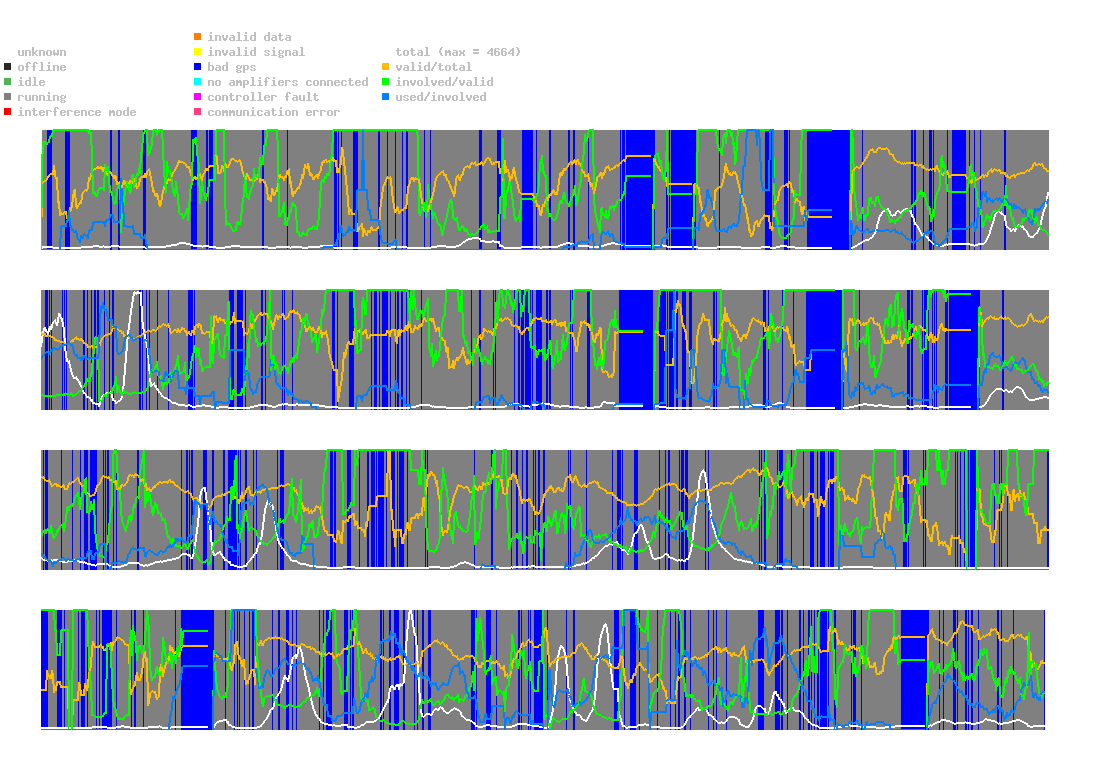Click the topmost status timeline chart
This screenshot has height=764, width=1095.
(x=545, y=189)
